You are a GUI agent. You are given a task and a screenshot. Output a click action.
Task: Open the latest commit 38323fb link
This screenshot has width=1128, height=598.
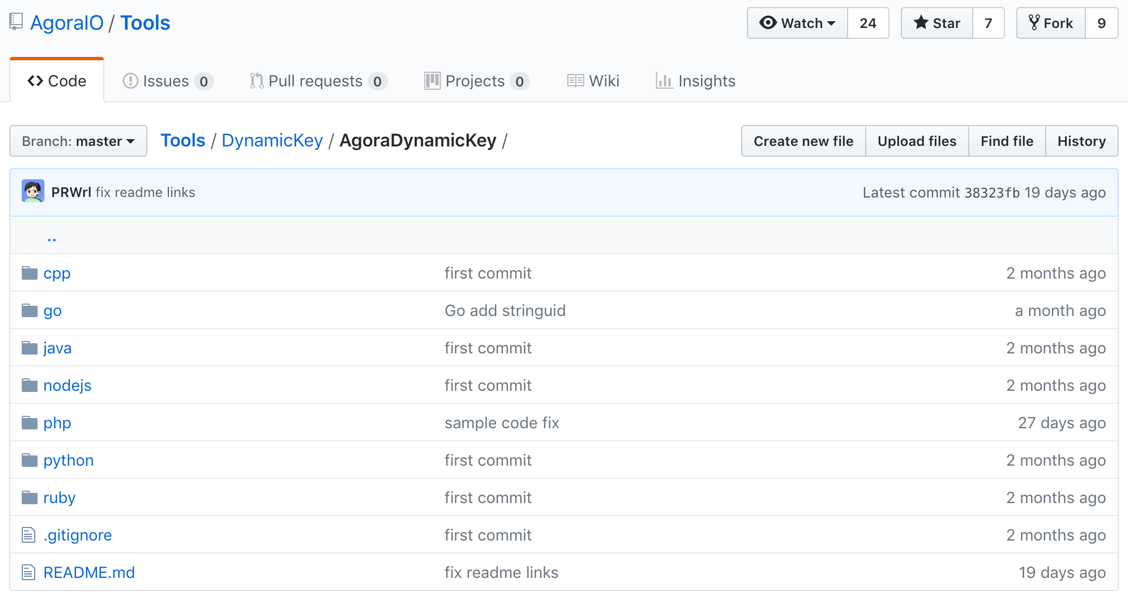[x=992, y=192]
